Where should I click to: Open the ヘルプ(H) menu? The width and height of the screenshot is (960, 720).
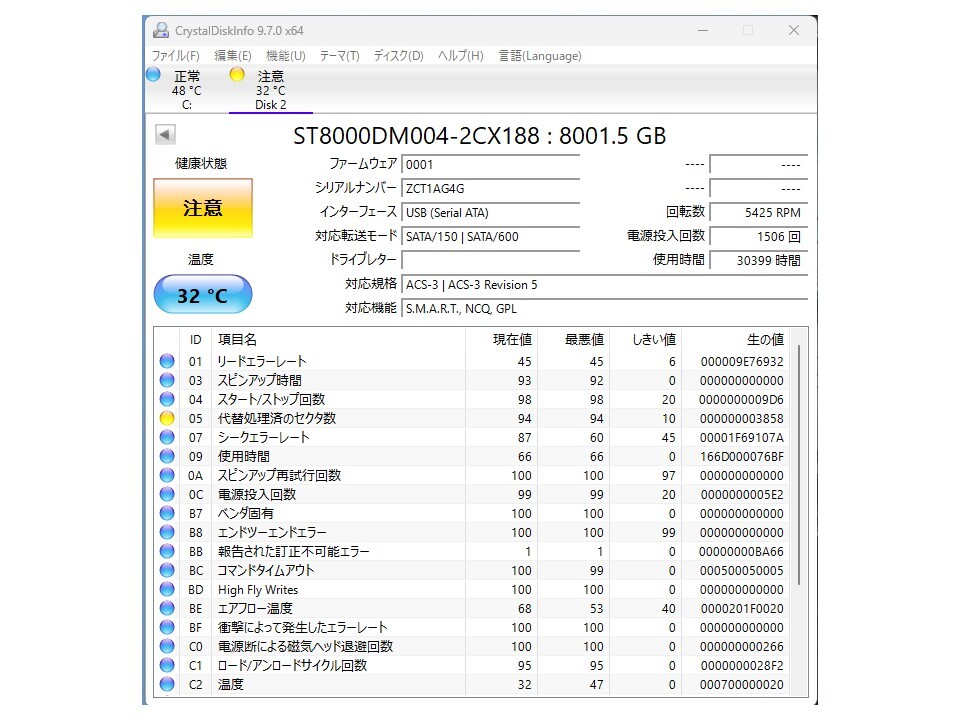coord(460,56)
